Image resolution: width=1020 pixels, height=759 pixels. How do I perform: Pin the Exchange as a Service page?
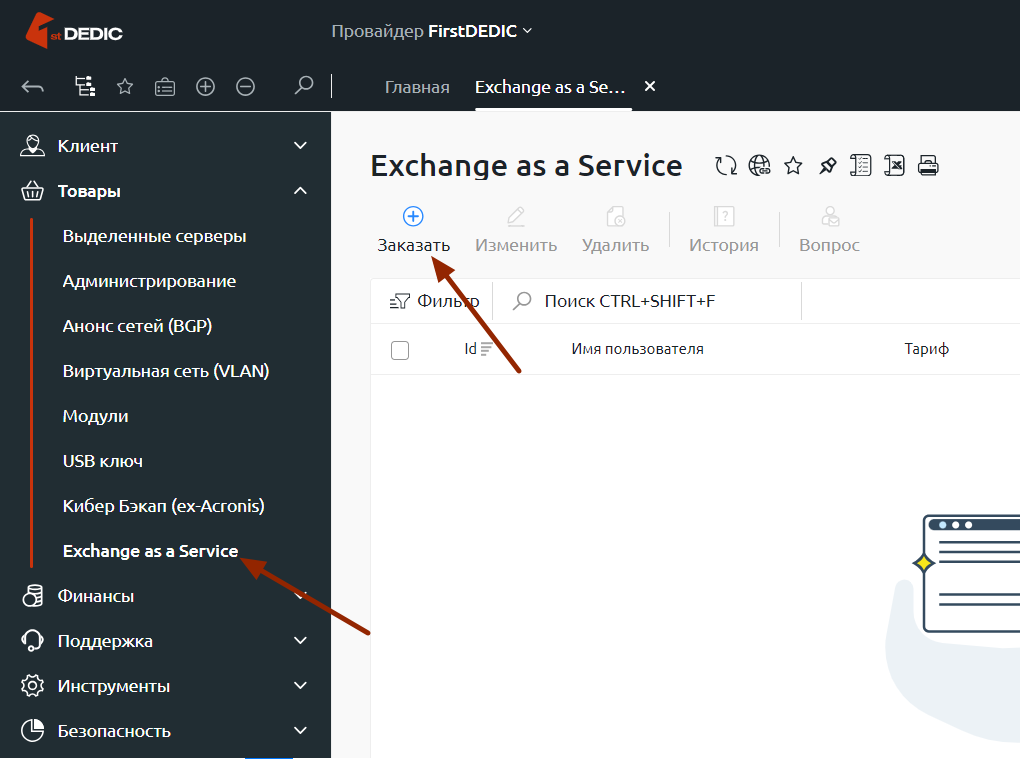(x=827, y=166)
